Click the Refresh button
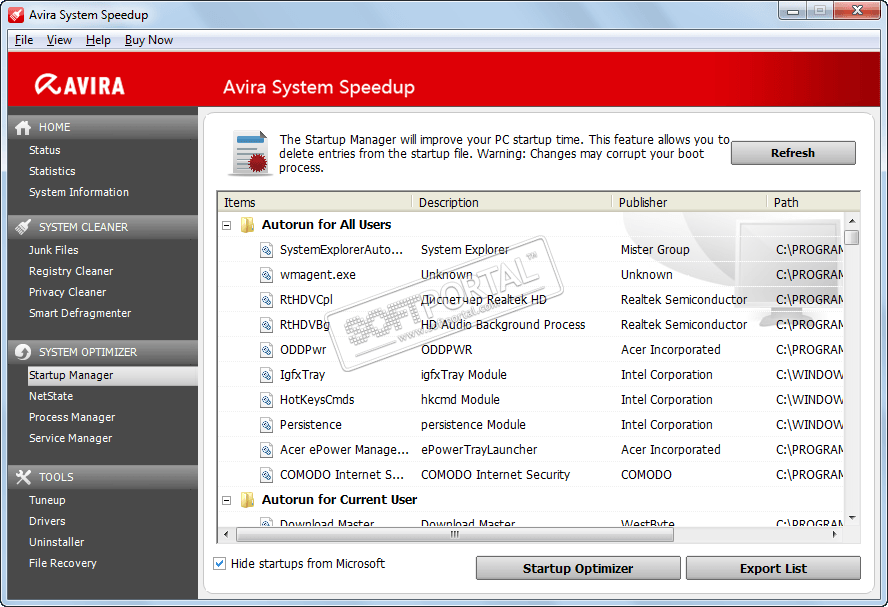This screenshot has height=607, width=888. (793, 153)
